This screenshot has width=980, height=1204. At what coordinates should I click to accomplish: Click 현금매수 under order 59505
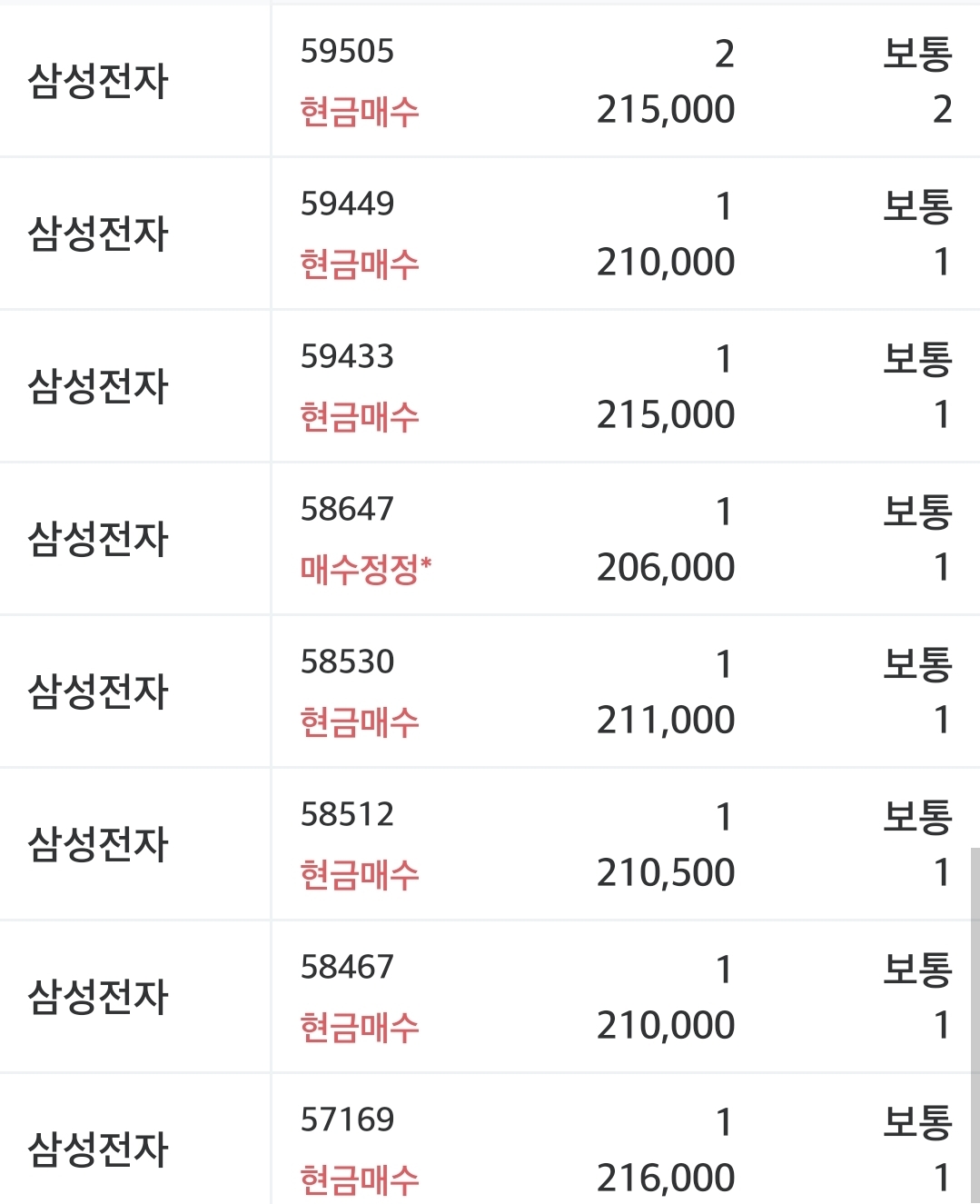360,112
